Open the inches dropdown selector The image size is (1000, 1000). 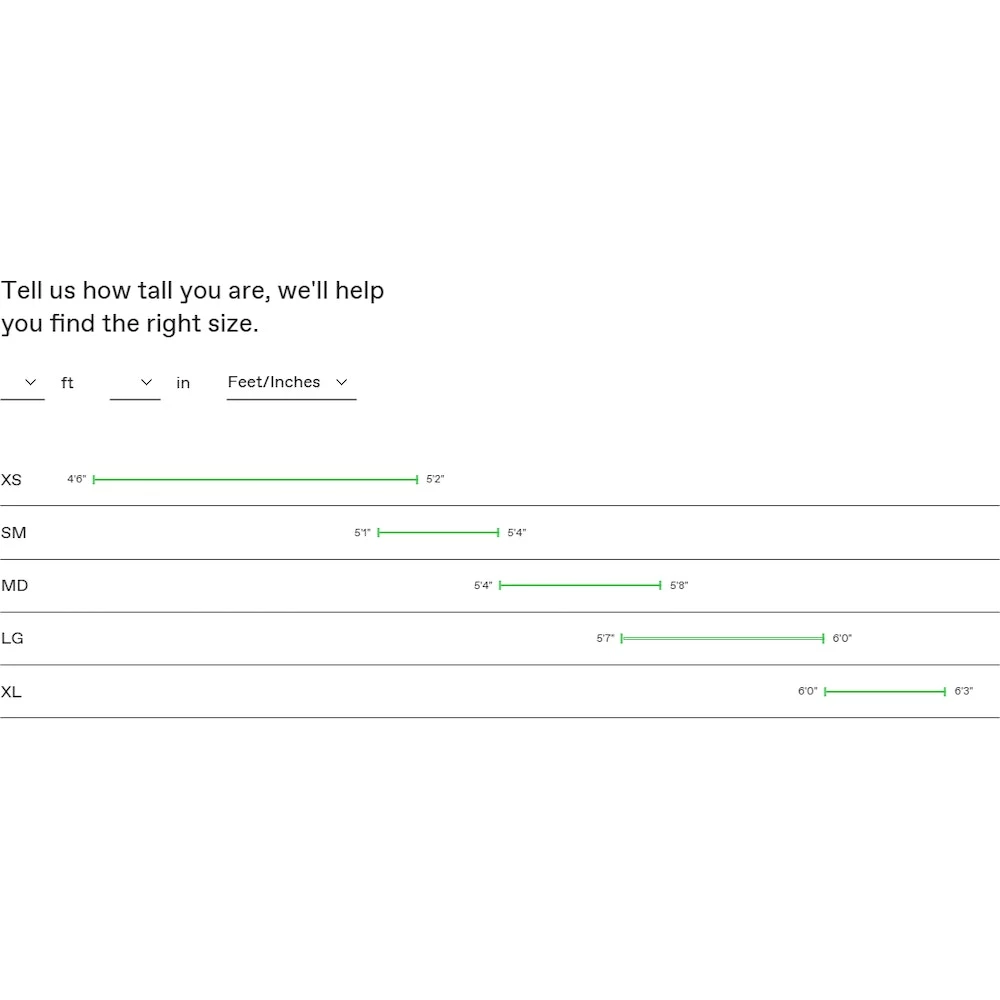click(135, 383)
